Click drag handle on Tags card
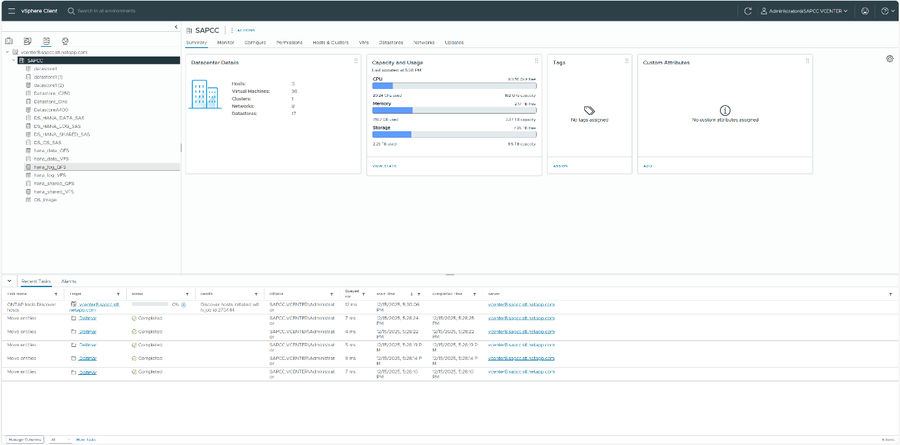Screen dimensions: 900x445 pyautogui.click(x=627, y=61)
